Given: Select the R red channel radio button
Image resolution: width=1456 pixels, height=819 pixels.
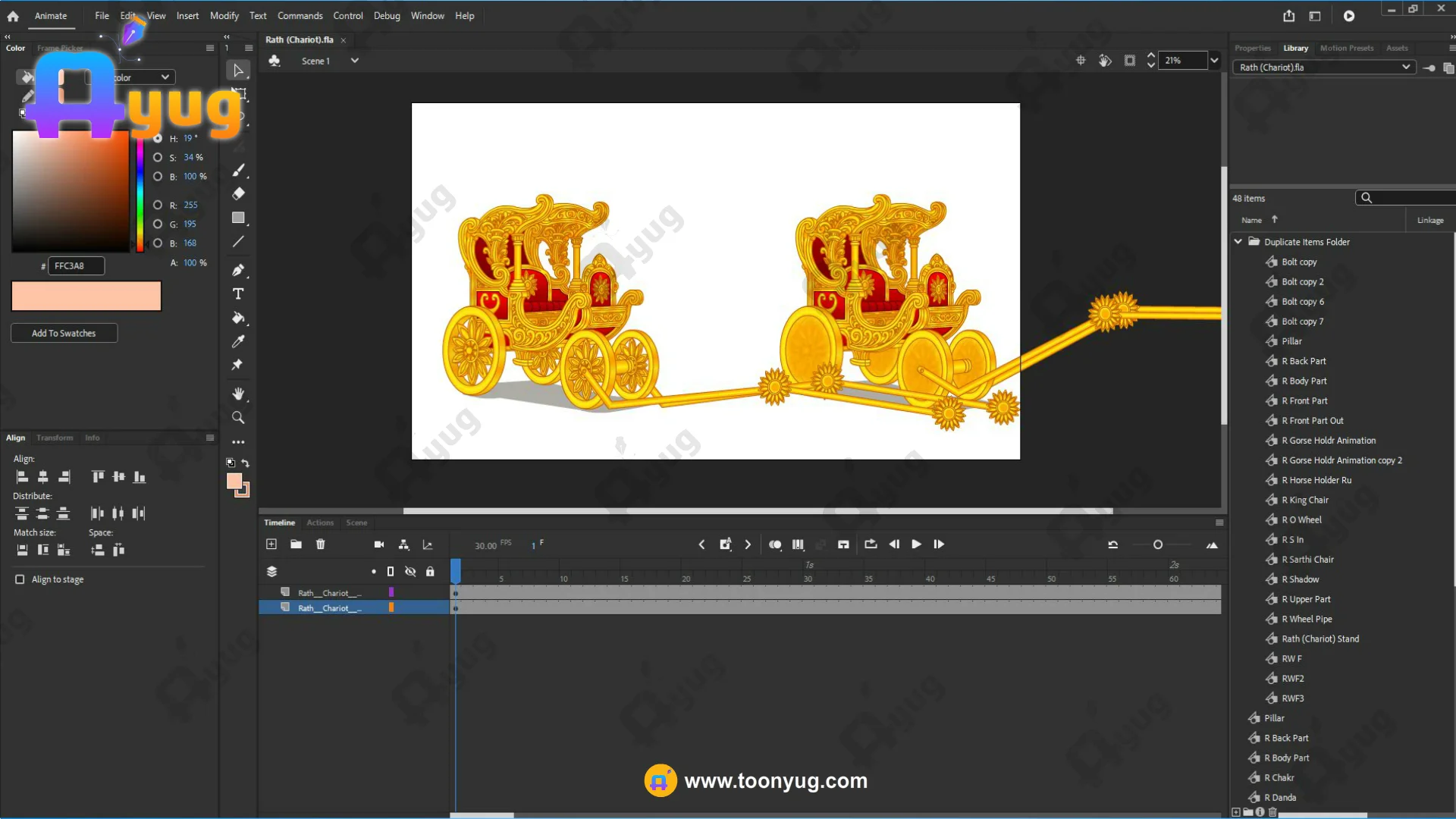Looking at the screenshot, I should (158, 205).
